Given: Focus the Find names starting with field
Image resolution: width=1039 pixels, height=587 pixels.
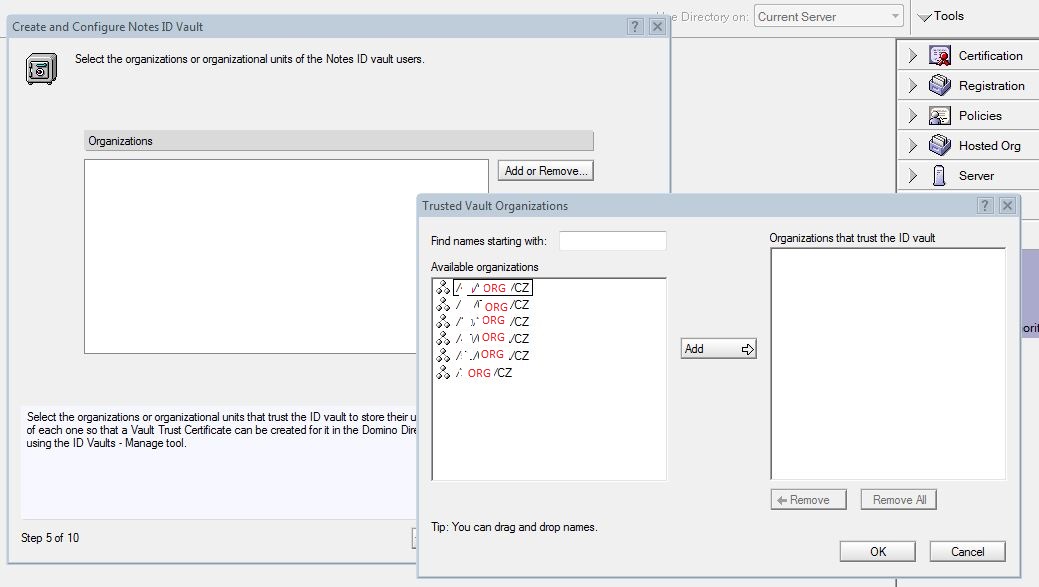Looking at the screenshot, I should pos(612,240).
